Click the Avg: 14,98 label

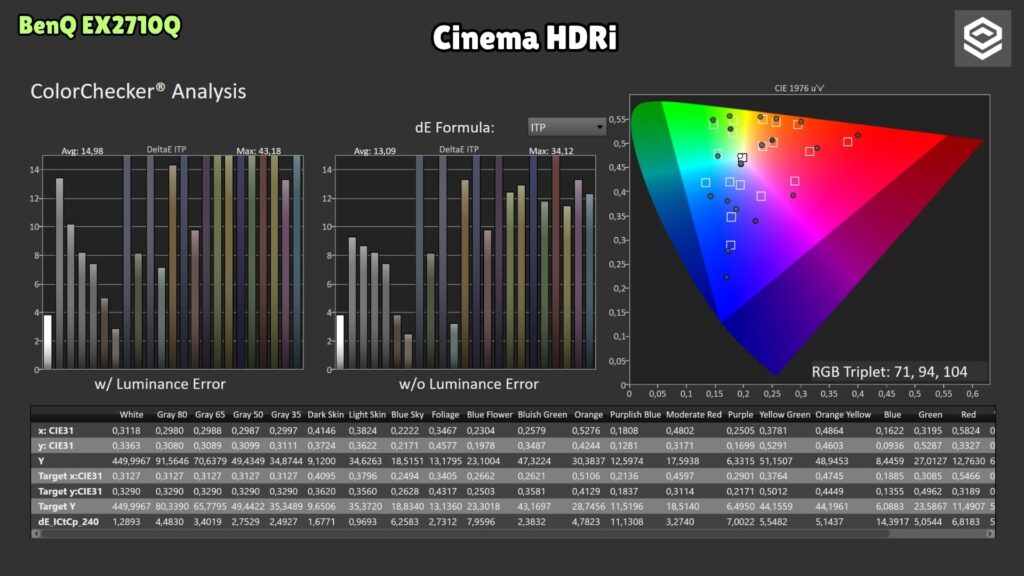[82, 151]
